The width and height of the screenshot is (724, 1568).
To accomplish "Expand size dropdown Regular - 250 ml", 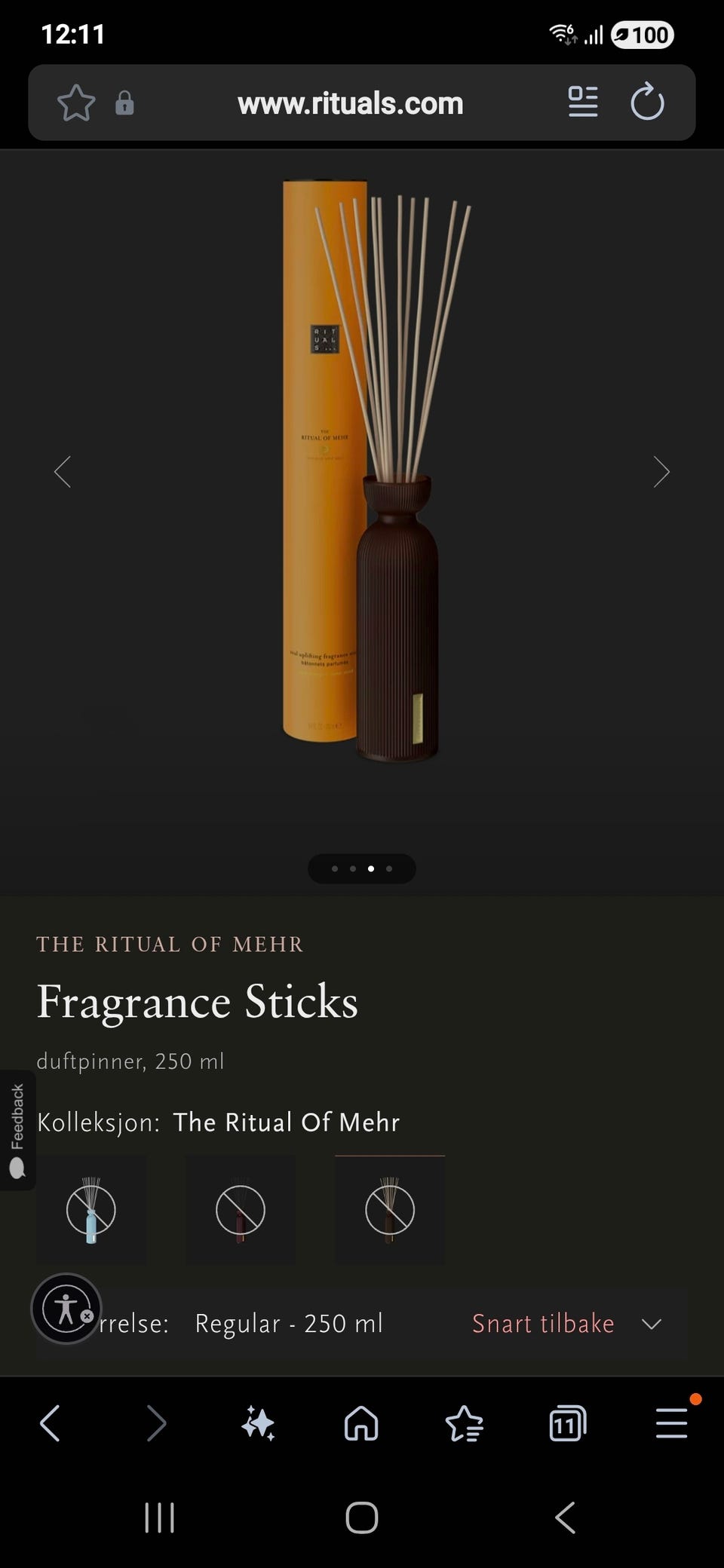I will [x=362, y=1324].
